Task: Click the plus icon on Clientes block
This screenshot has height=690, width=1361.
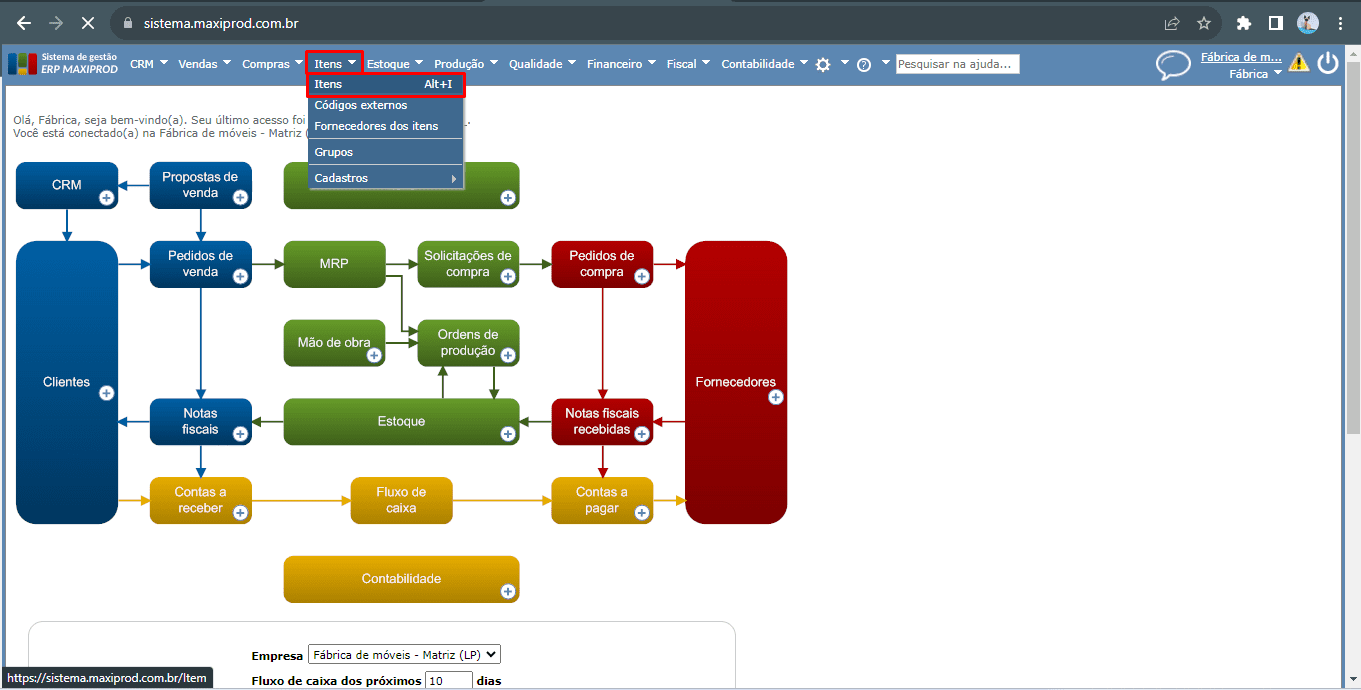Action: tap(107, 393)
